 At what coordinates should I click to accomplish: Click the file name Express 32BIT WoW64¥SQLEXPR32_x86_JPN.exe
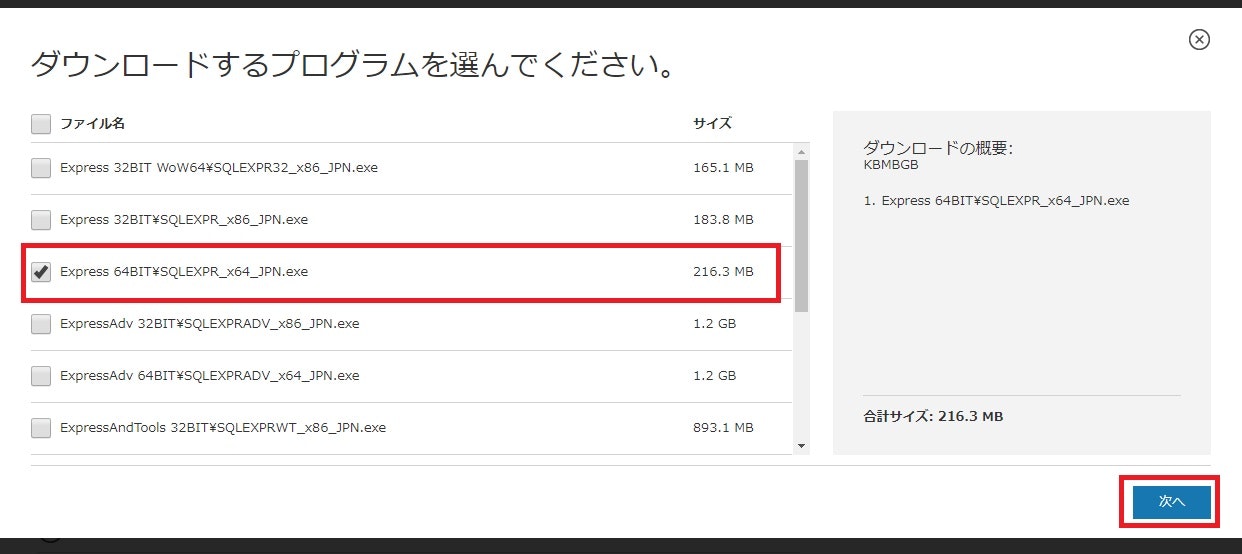[x=219, y=167]
